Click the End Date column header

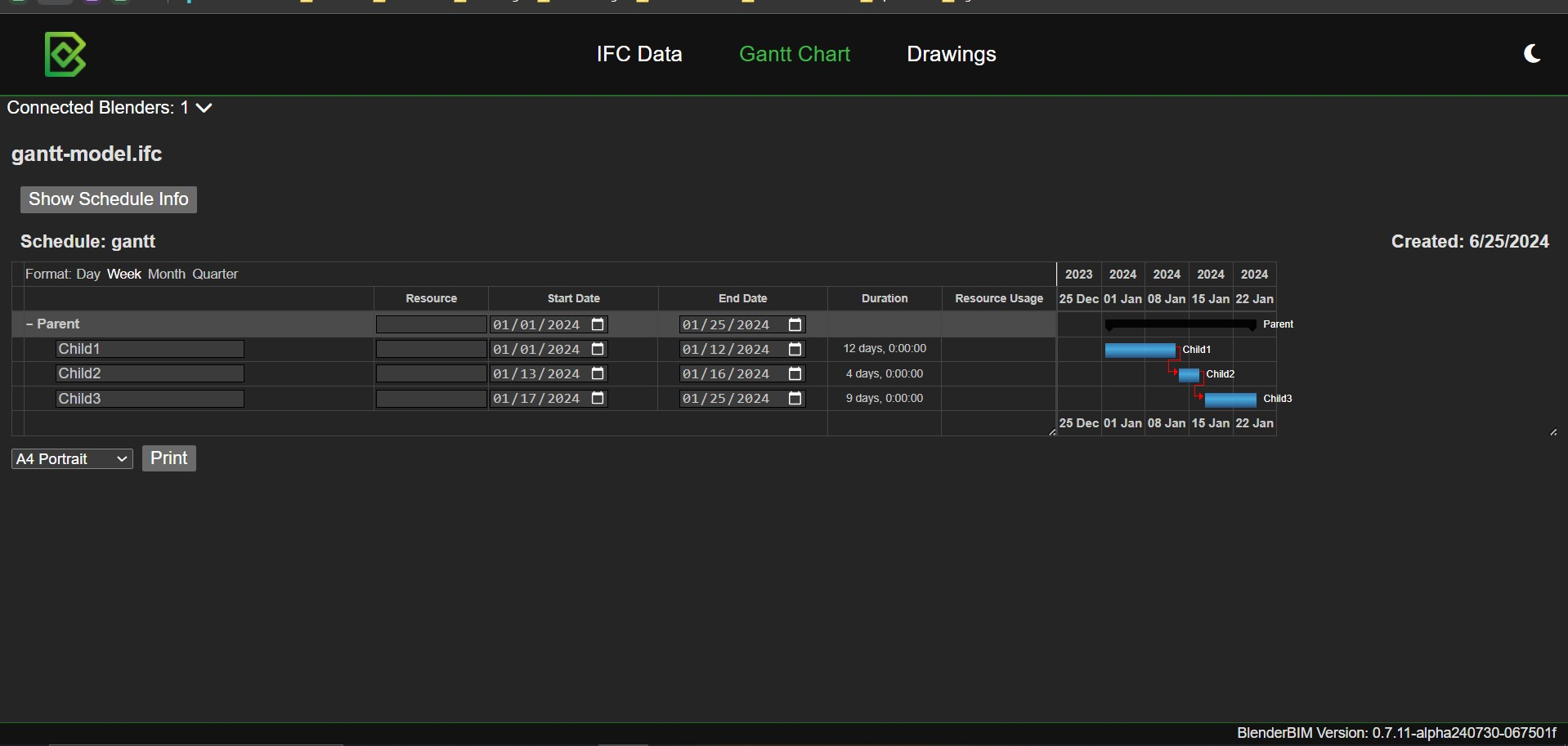click(x=742, y=298)
